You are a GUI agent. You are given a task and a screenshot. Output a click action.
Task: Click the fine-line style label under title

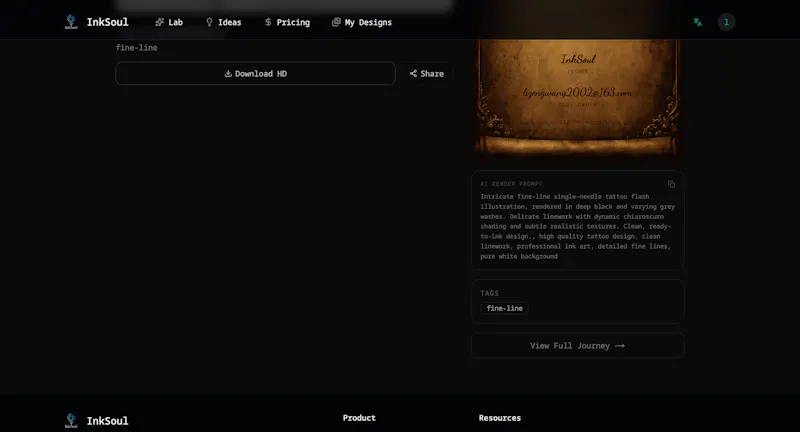137,47
